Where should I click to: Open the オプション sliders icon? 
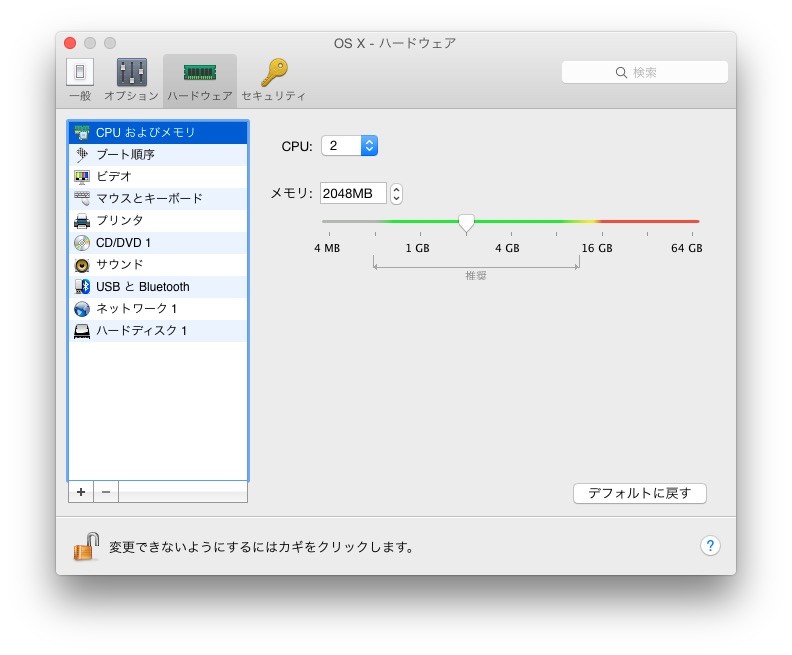[x=132, y=72]
